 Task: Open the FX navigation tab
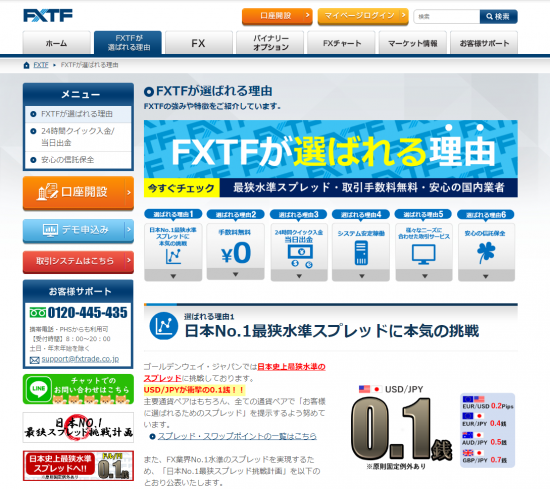tap(199, 43)
